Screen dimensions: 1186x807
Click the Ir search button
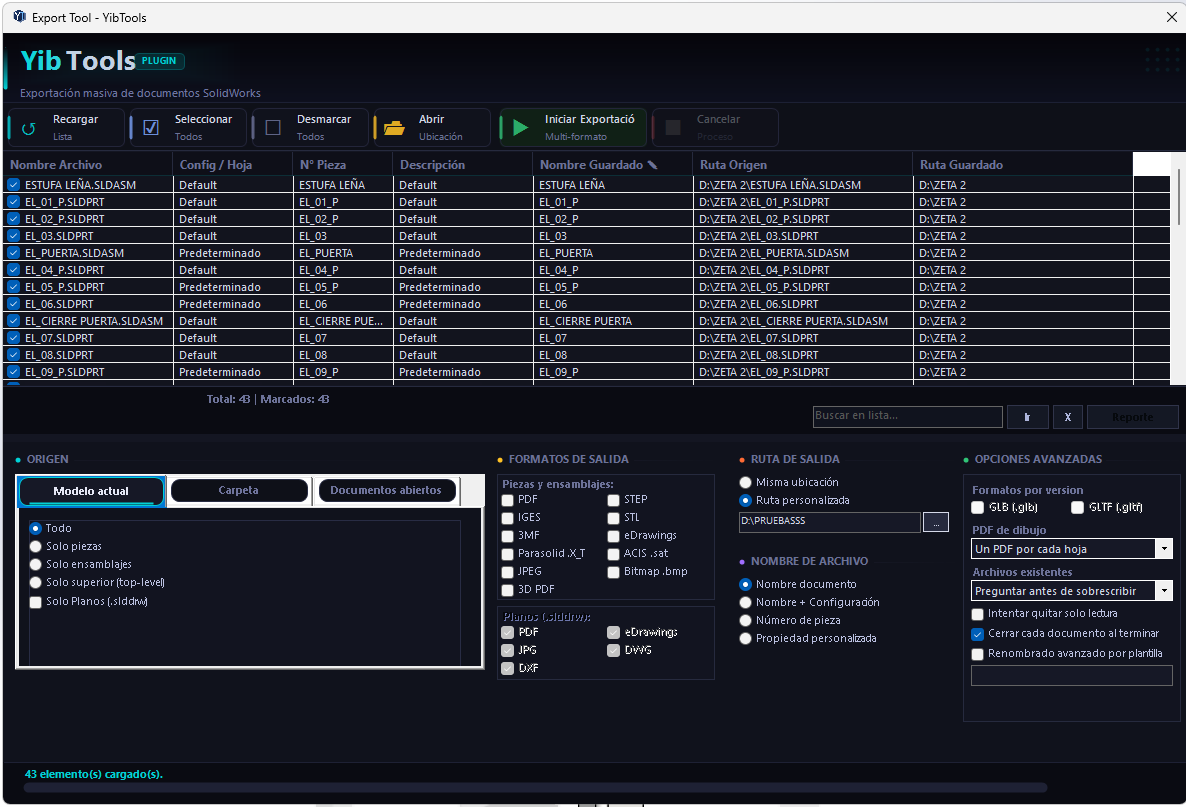[x=1027, y=417]
